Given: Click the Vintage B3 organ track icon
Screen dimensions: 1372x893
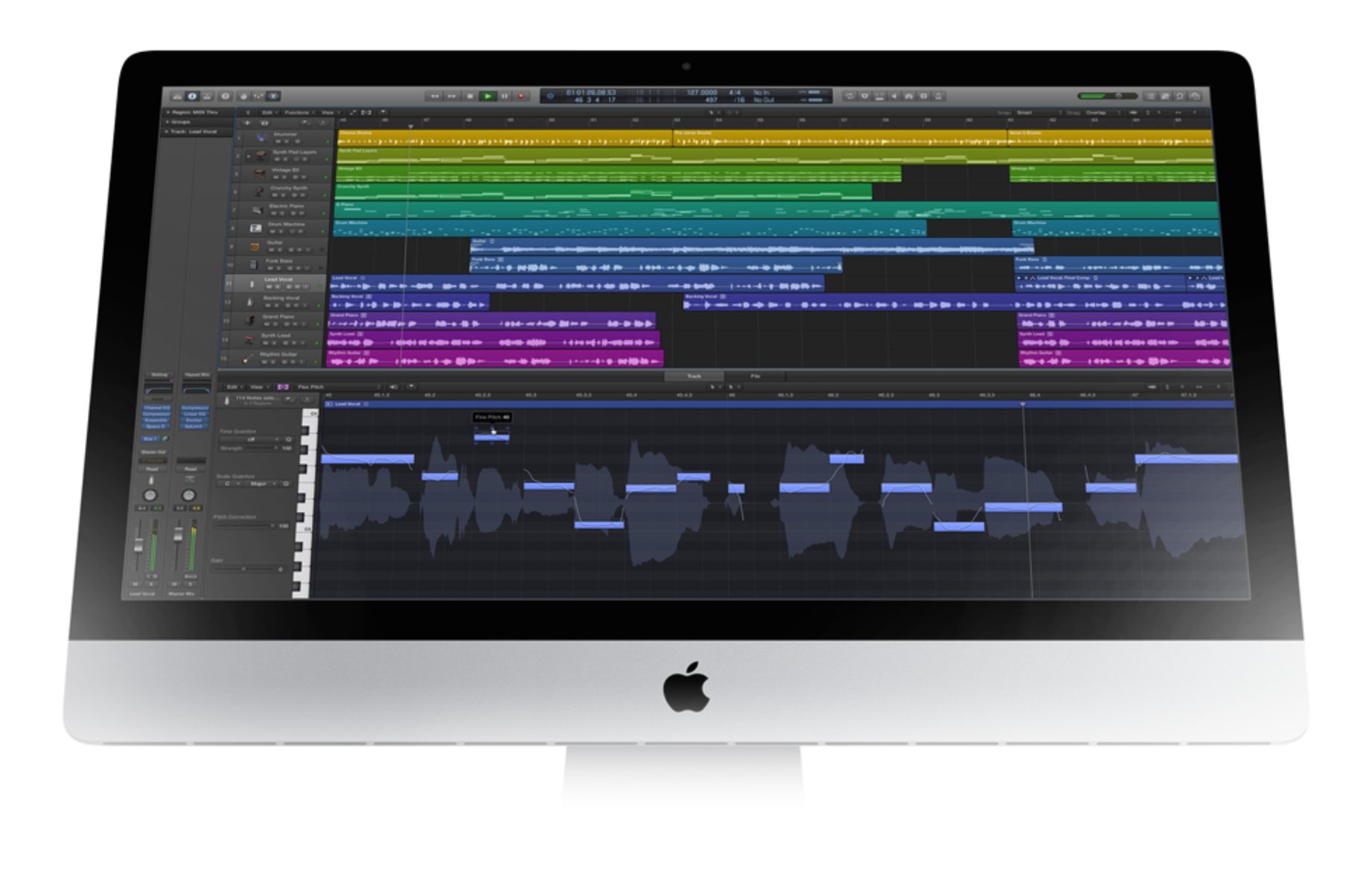Looking at the screenshot, I should click(259, 173).
